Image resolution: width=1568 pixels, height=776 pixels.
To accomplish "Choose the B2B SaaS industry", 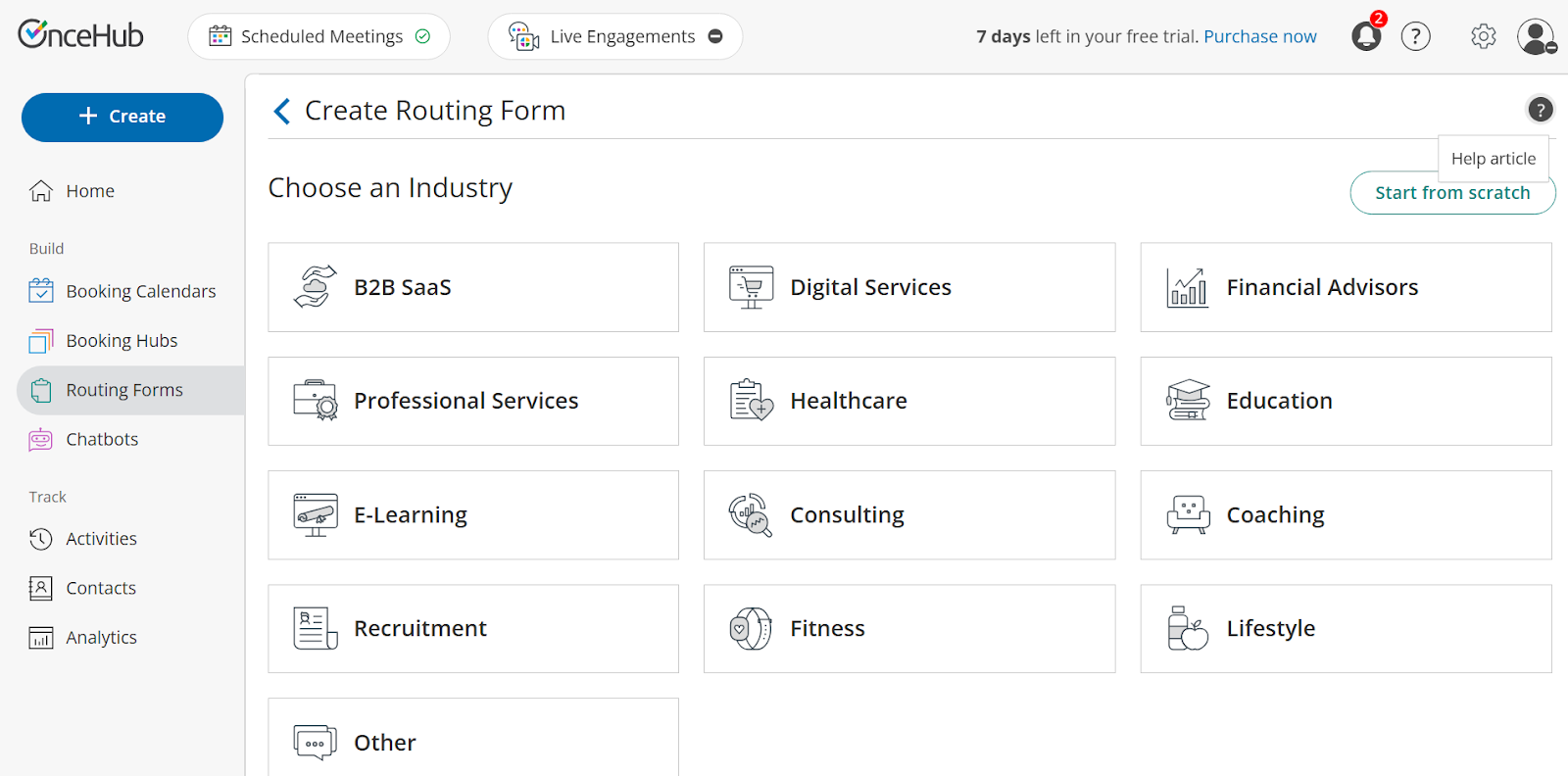I will (472, 288).
